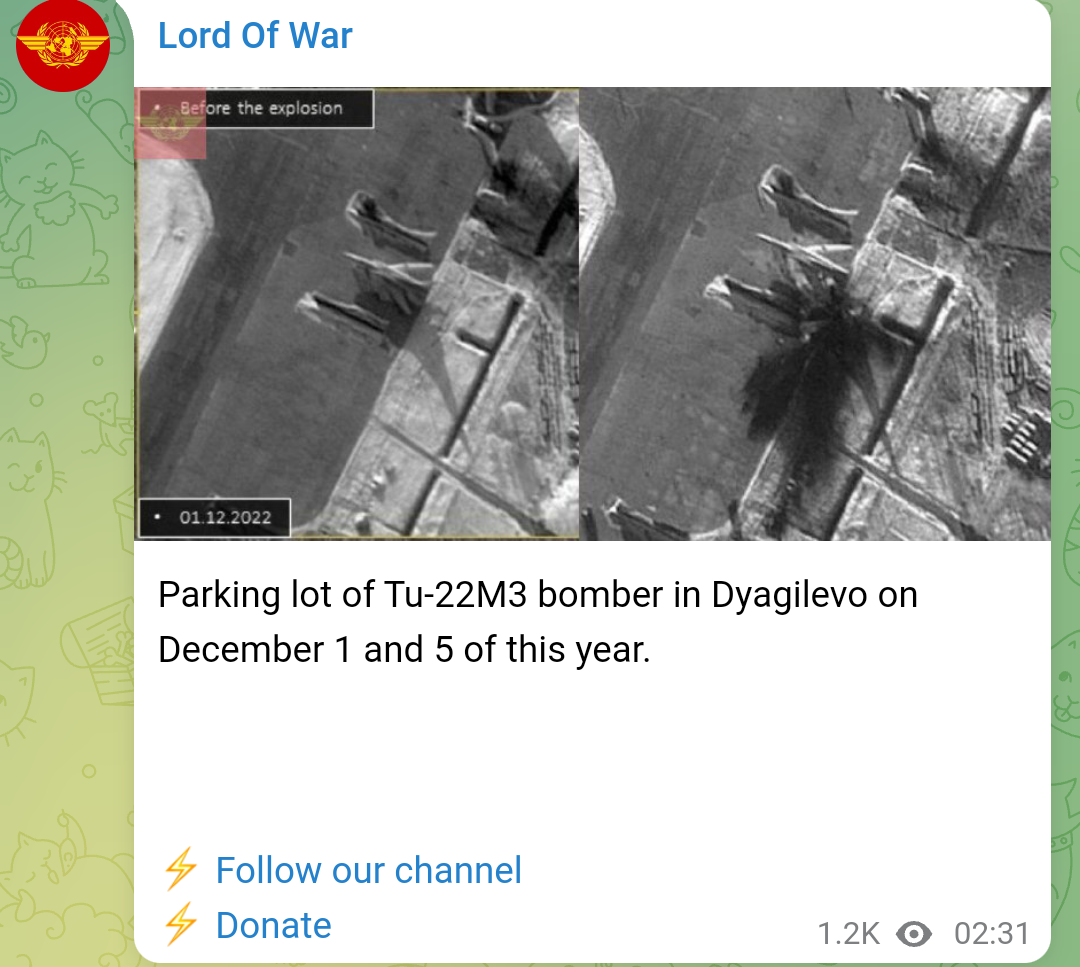The height and width of the screenshot is (967, 1080).
Task: Select the Tu-22M3 Dyagilevo caption text
Action: pos(538,622)
